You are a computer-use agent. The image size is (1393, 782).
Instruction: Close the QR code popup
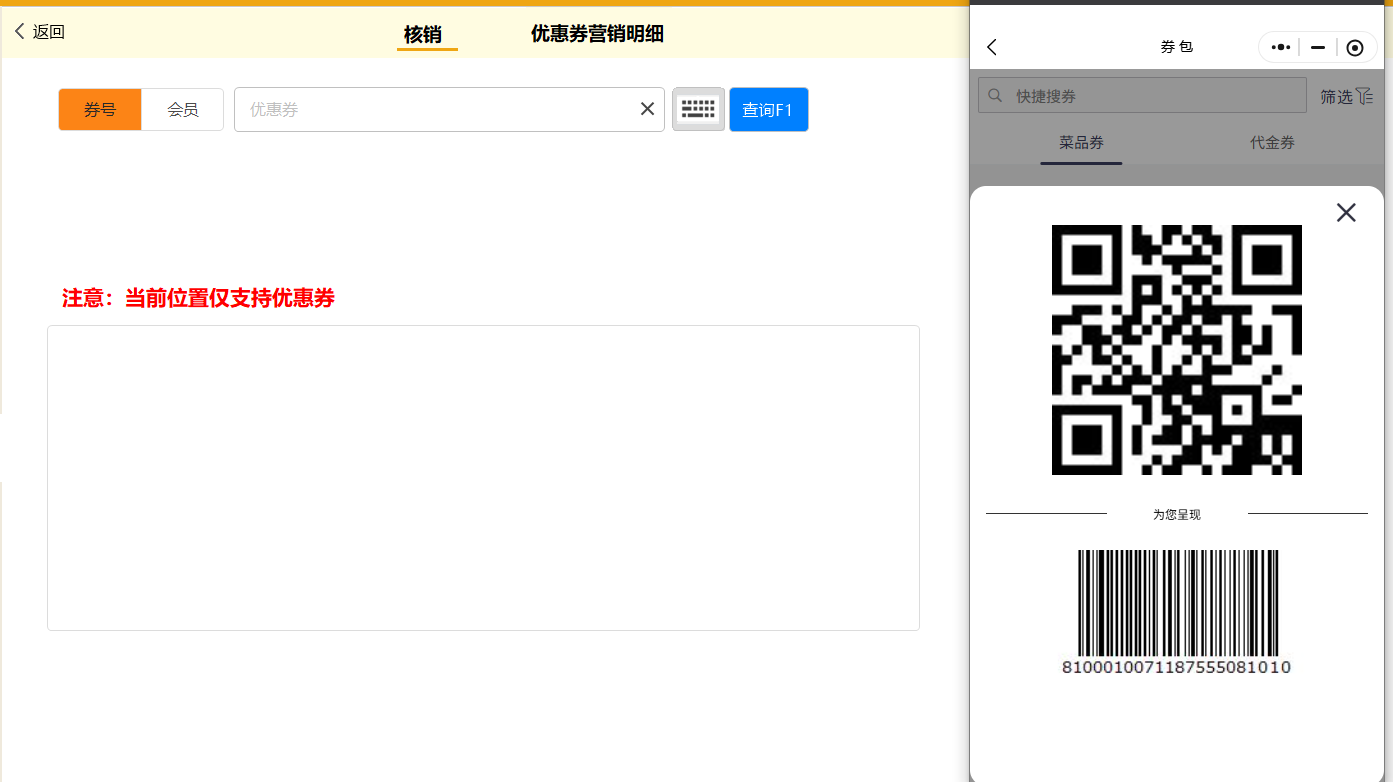[x=1346, y=212]
